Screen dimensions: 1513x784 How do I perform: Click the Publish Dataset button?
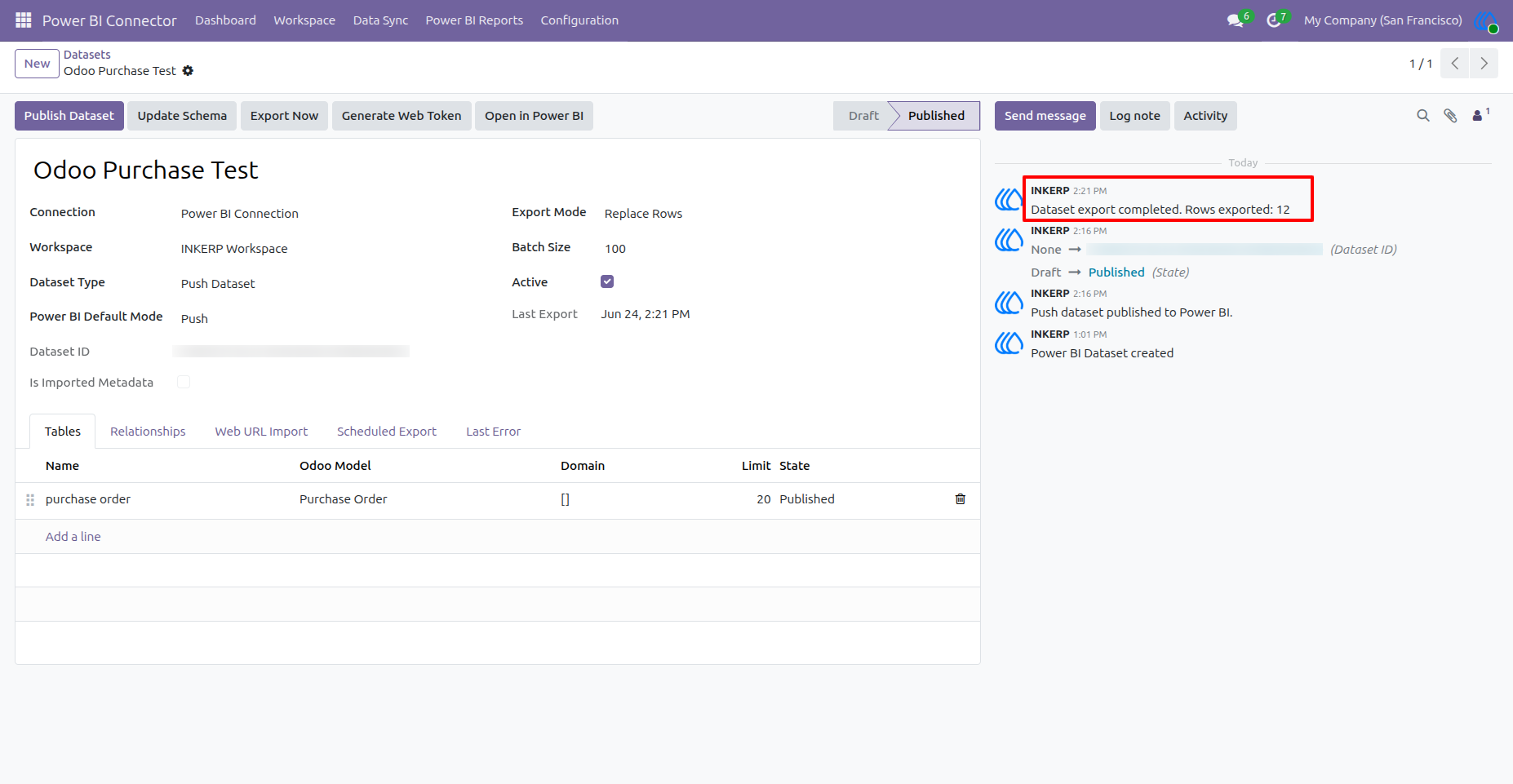coord(69,116)
